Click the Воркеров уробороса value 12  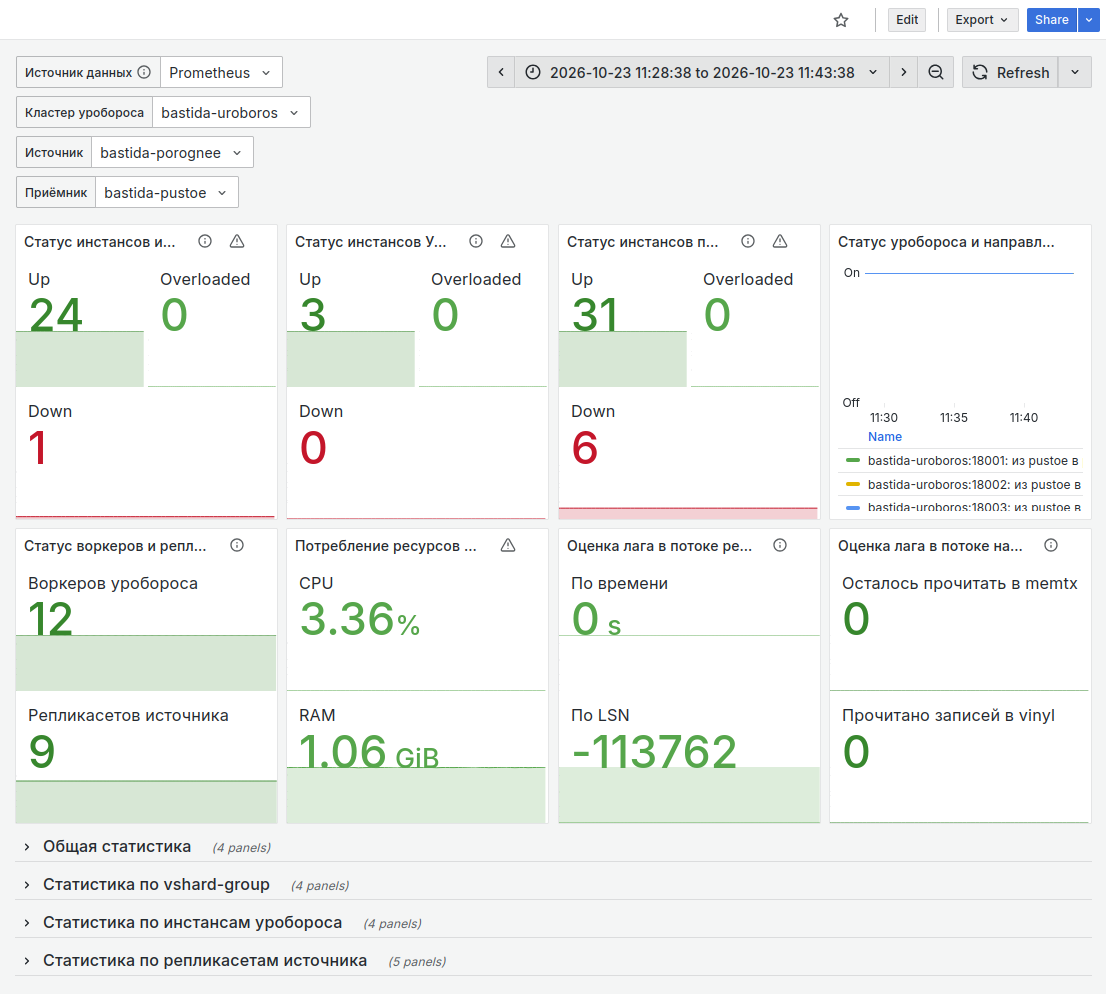[50, 619]
